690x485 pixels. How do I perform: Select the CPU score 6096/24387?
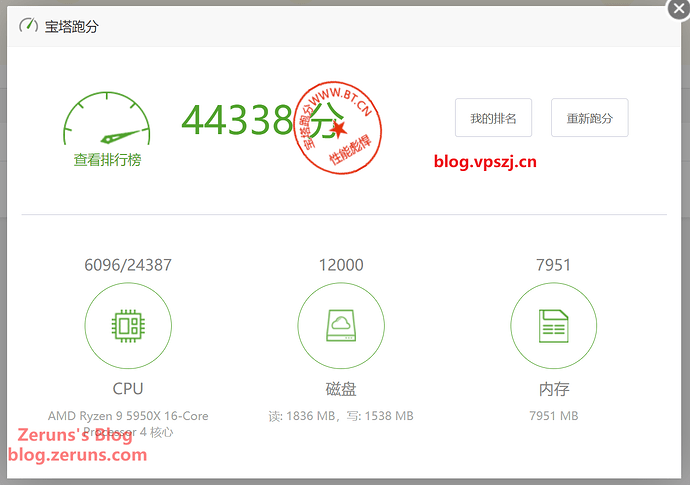127,265
